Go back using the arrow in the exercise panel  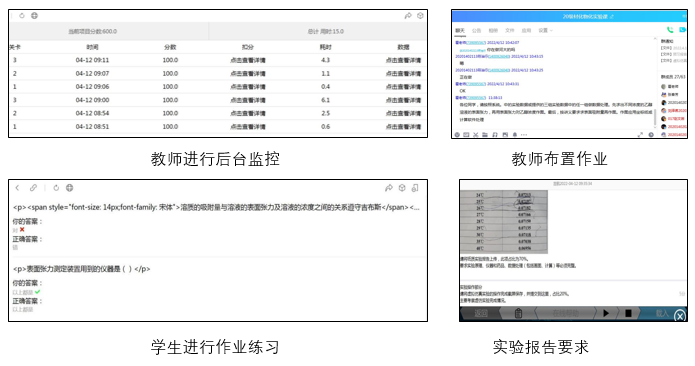pyautogui.click(x=17, y=188)
